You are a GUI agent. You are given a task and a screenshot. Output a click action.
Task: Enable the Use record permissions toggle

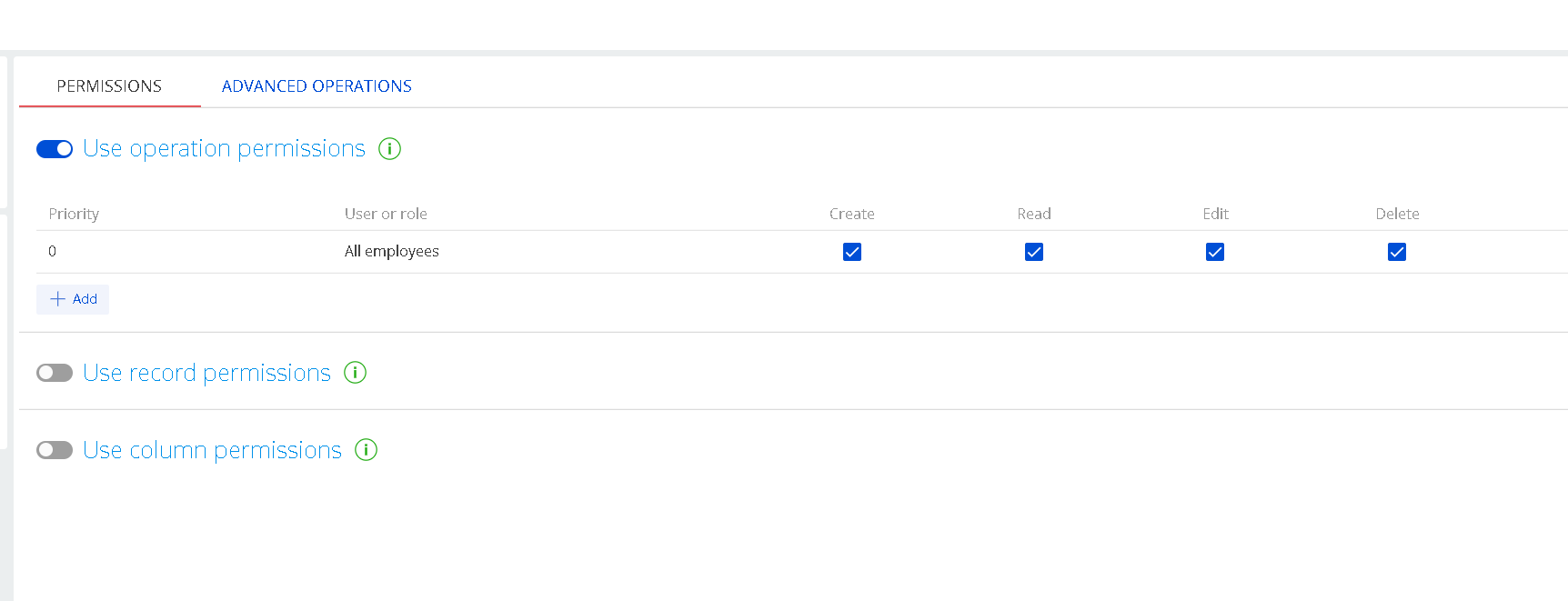[55, 373]
